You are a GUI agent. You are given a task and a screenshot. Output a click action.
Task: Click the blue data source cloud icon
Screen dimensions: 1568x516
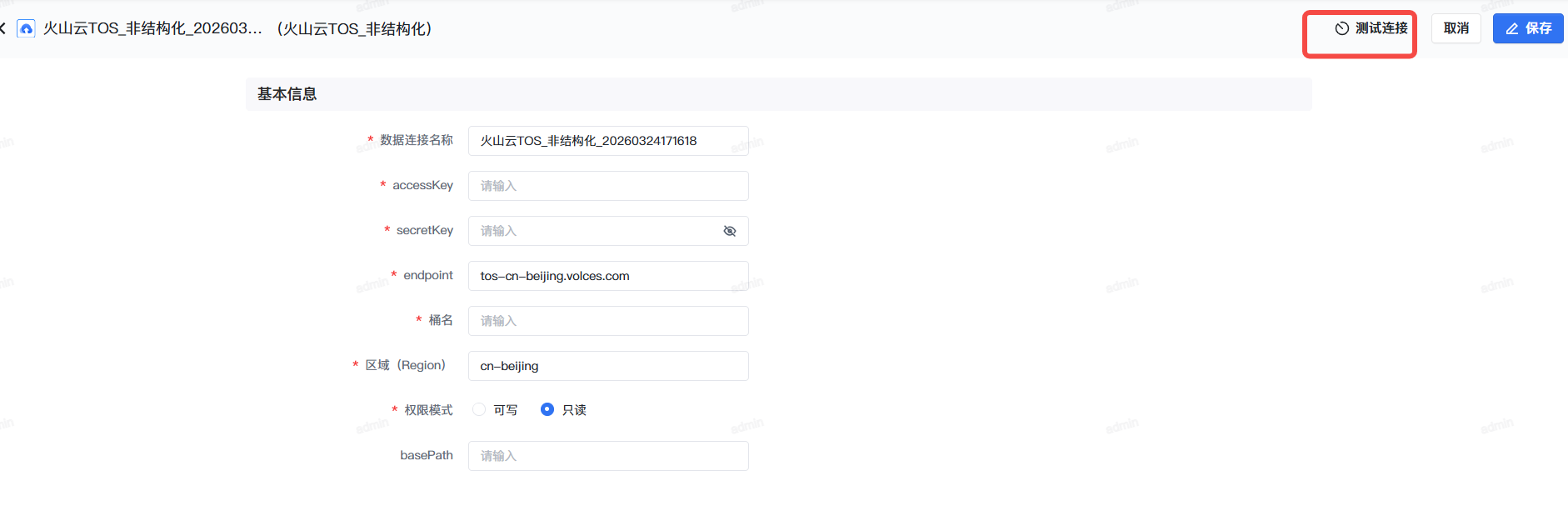click(27, 28)
